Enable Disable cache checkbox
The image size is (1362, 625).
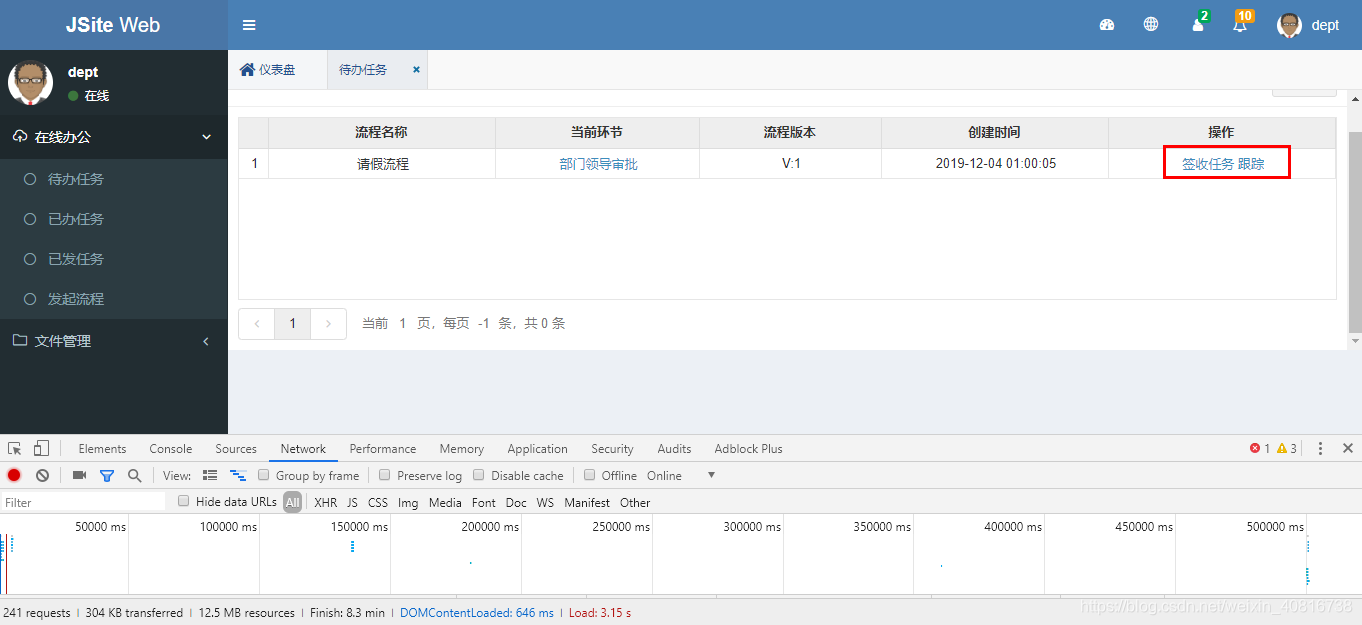479,475
